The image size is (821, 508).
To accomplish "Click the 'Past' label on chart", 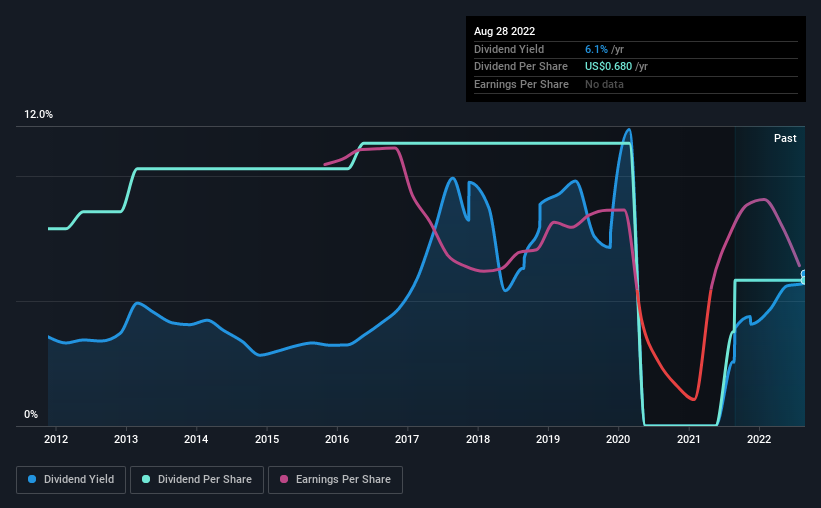I will pos(785,138).
